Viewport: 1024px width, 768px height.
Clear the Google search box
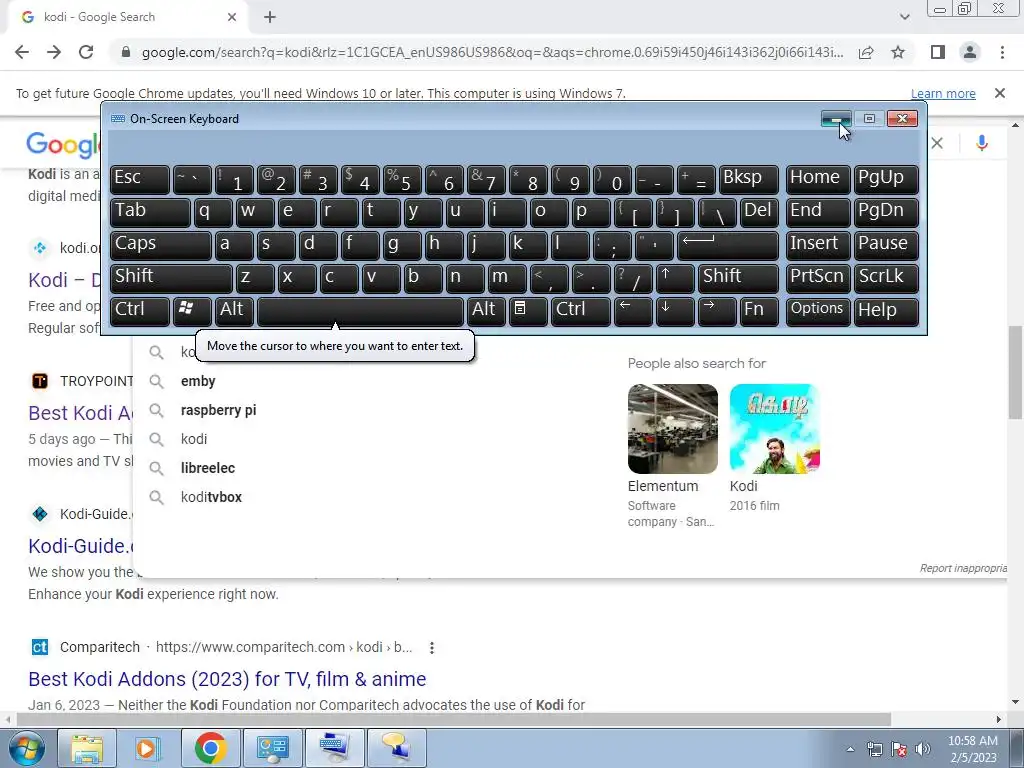pyautogui.click(x=937, y=143)
